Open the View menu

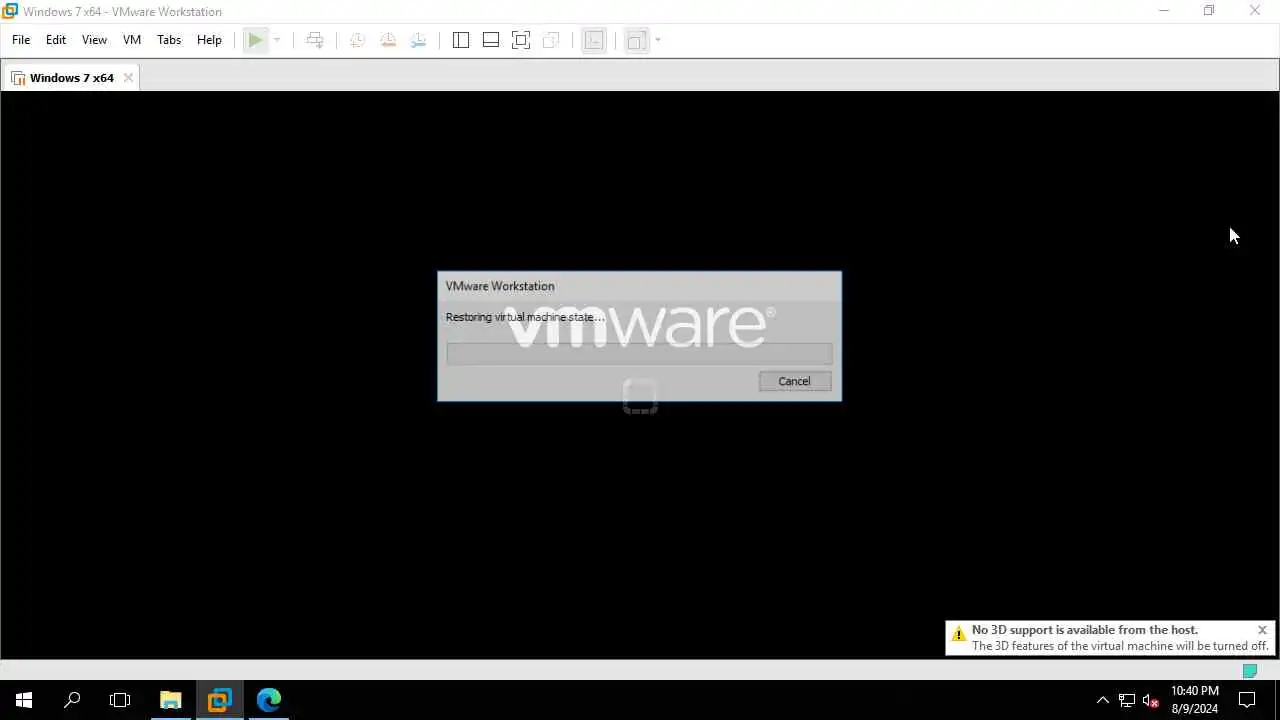tap(94, 40)
